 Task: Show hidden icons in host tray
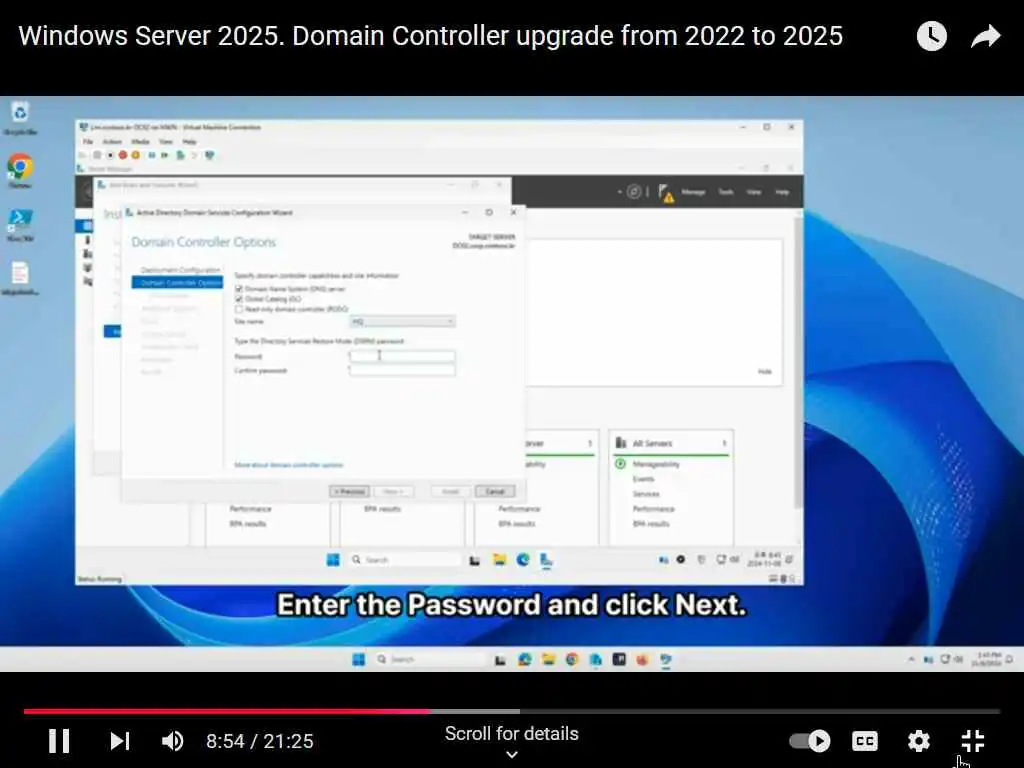[x=911, y=660]
